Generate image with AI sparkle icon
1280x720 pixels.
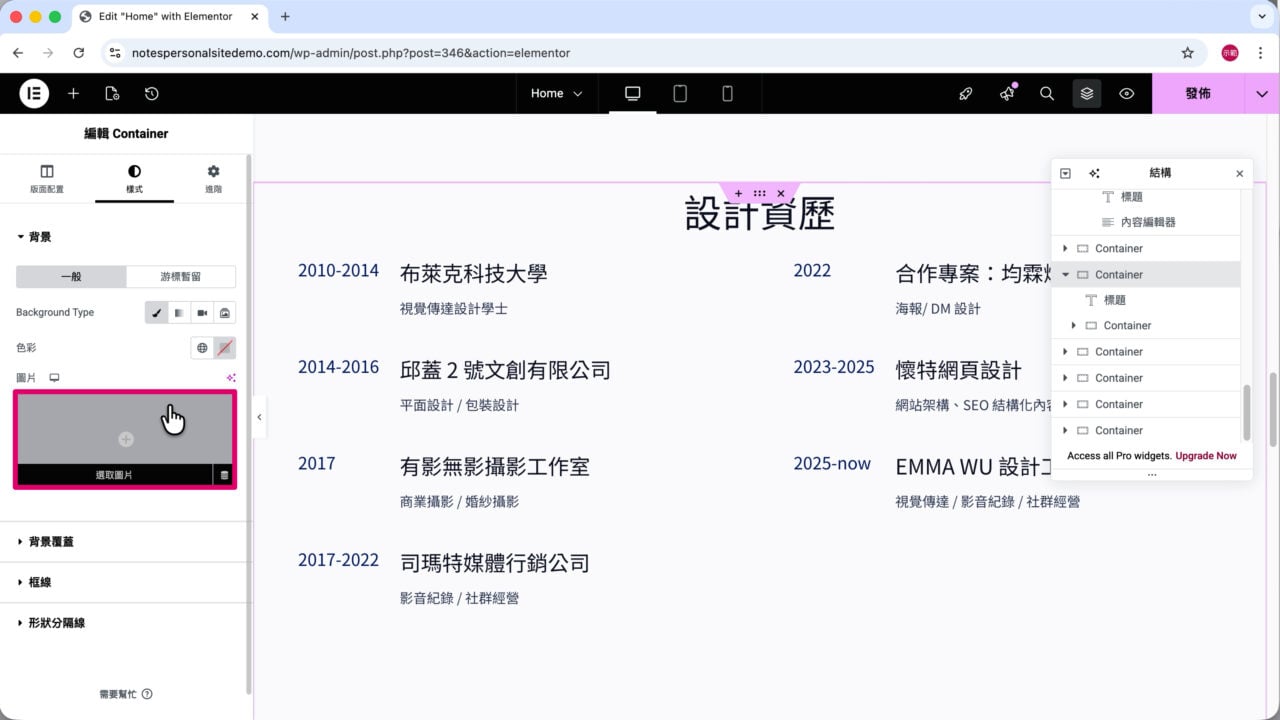[x=231, y=378]
